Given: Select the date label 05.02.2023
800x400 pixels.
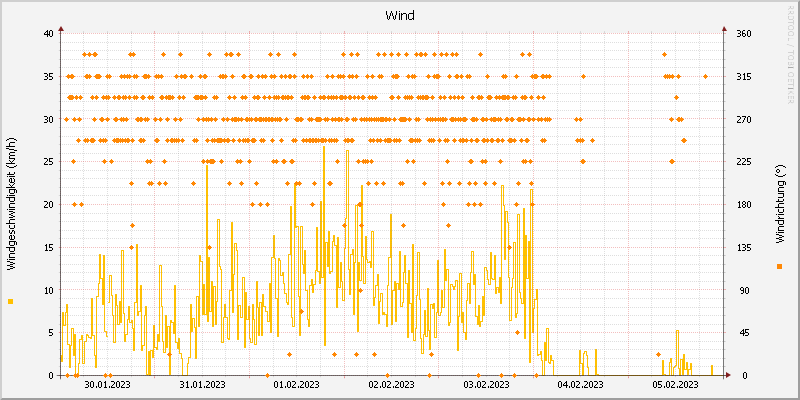Looking at the screenshot, I should pyautogui.click(x=676, y=385).
